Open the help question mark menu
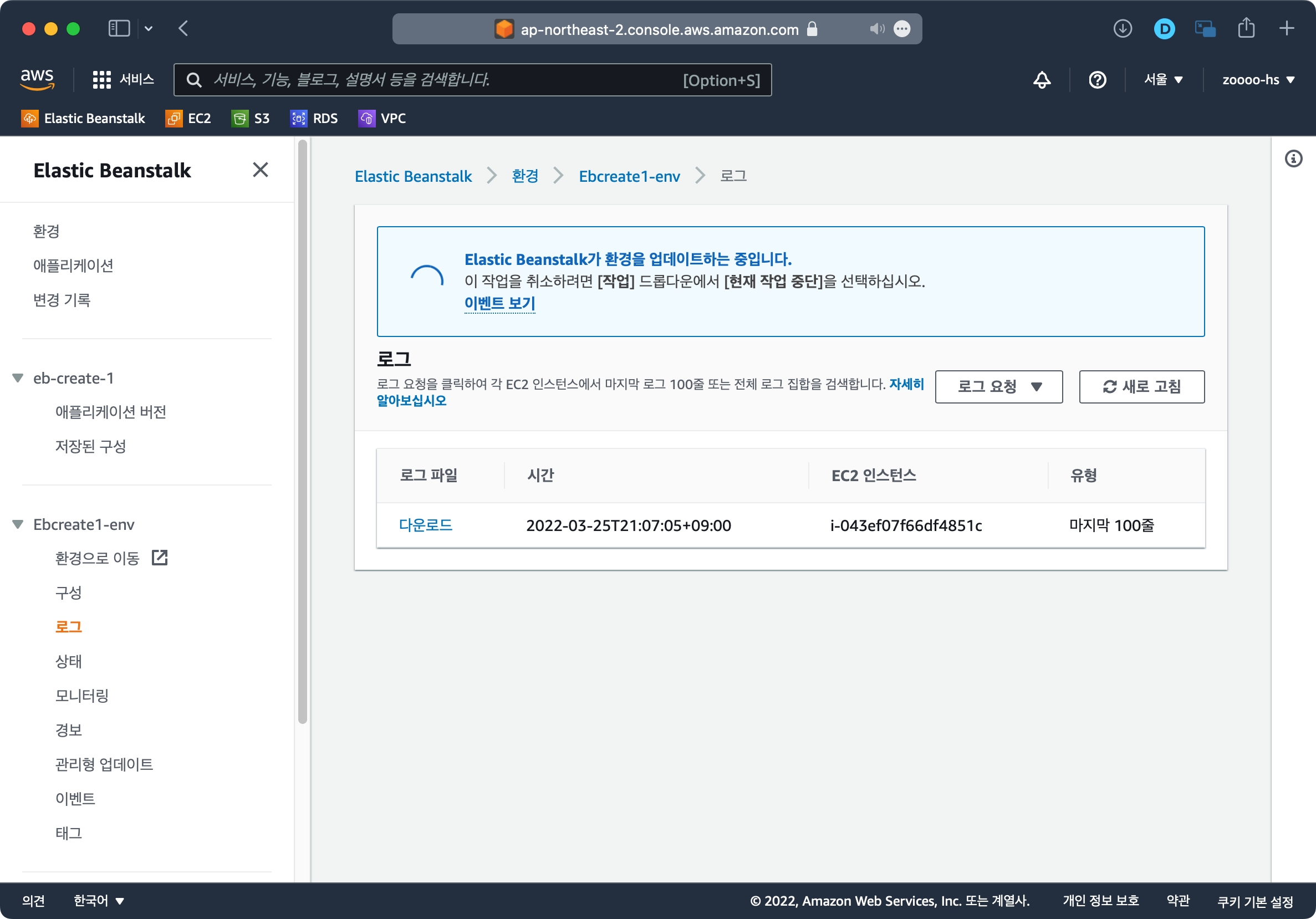Screen dimensions: 1316x919 1097,80
